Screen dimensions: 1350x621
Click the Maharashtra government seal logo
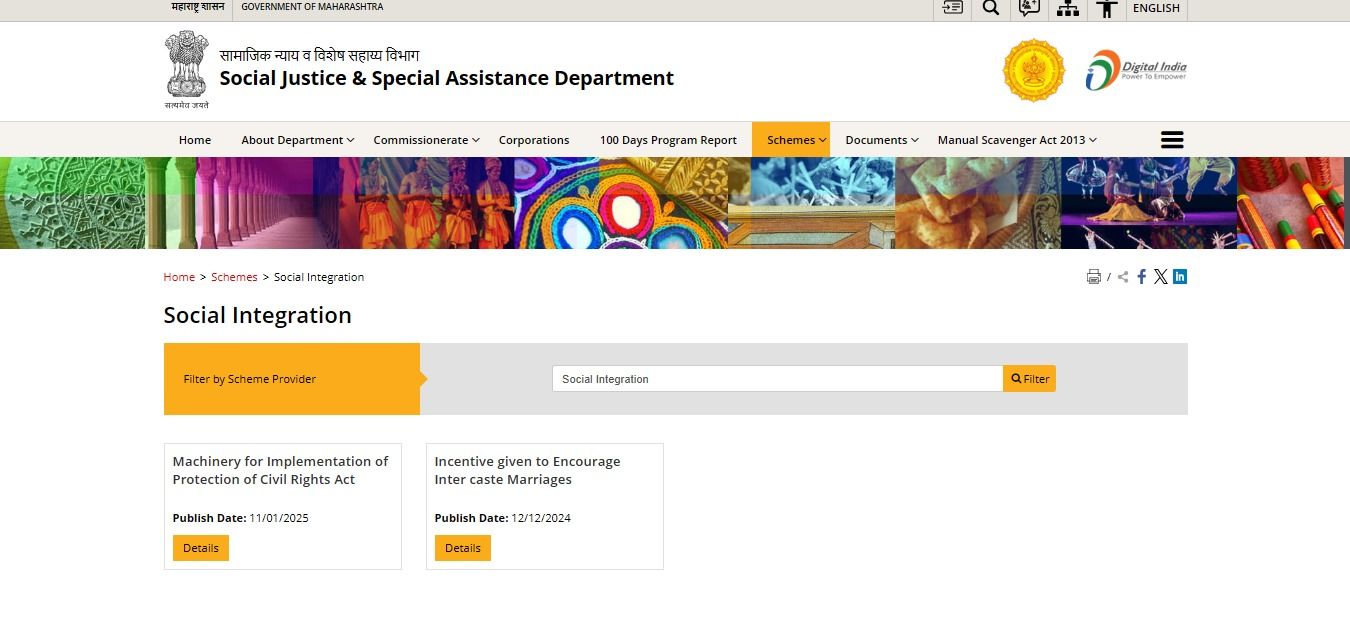(x=1034, y=70)
